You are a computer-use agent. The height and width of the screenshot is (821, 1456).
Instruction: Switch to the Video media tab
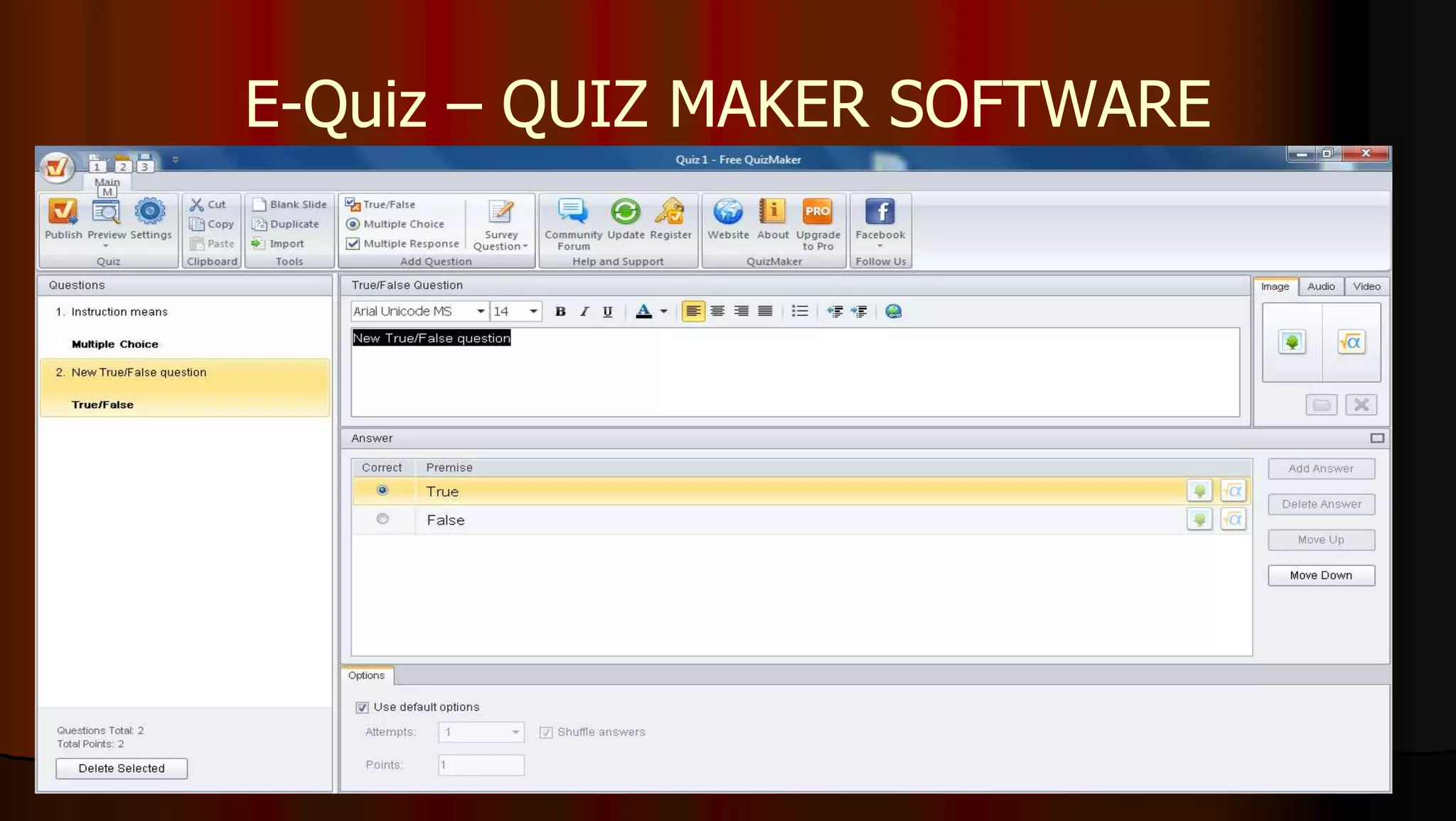[1366, 286]
